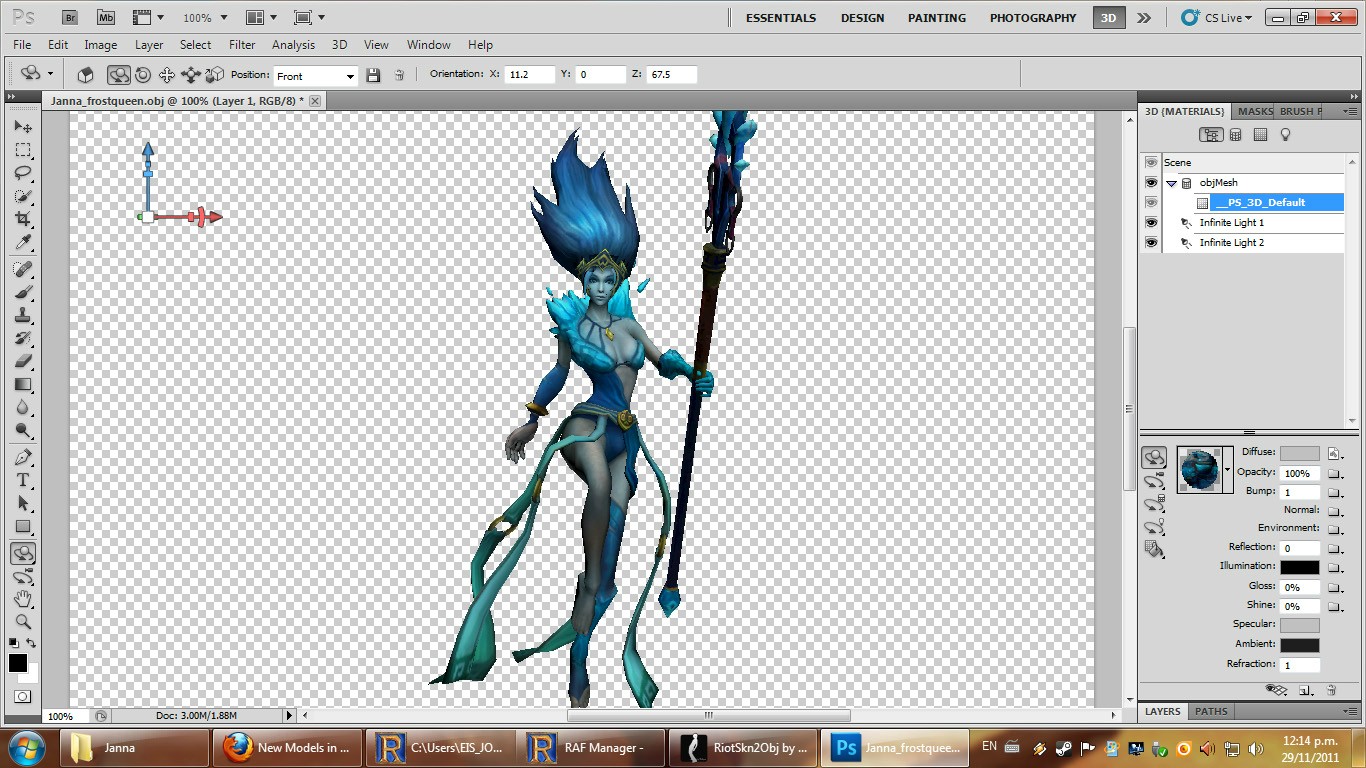
Task: Filter 3D panel by lights
Action: point(1286,135)
